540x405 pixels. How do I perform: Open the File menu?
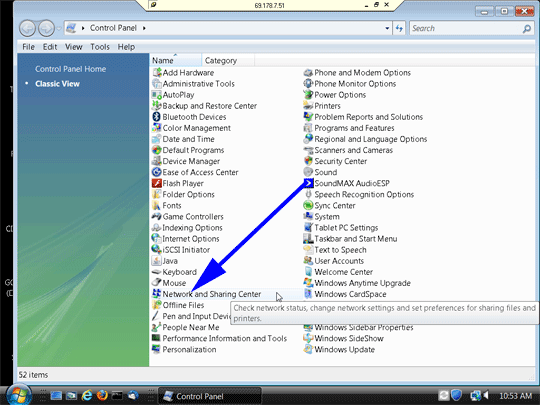coord(28,47)
